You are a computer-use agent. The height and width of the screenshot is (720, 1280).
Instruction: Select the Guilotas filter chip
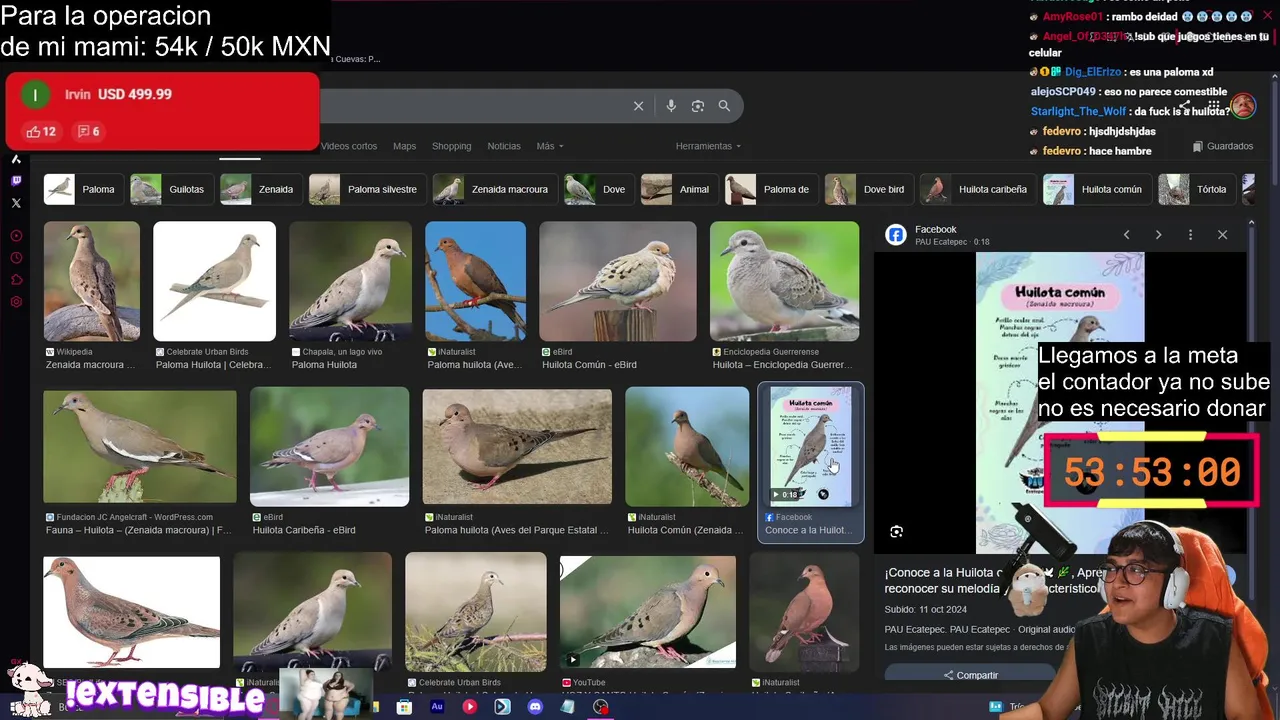point(170,189)
